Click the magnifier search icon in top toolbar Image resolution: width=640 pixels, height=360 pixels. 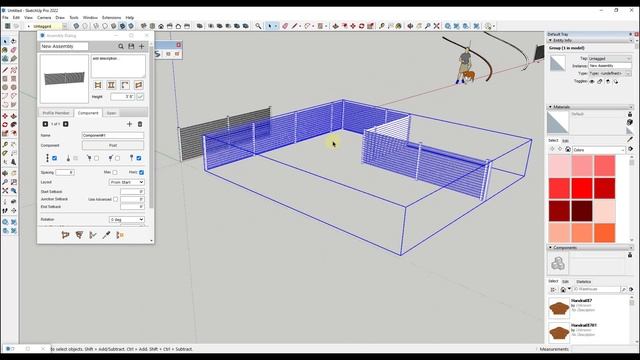point(258,26)
